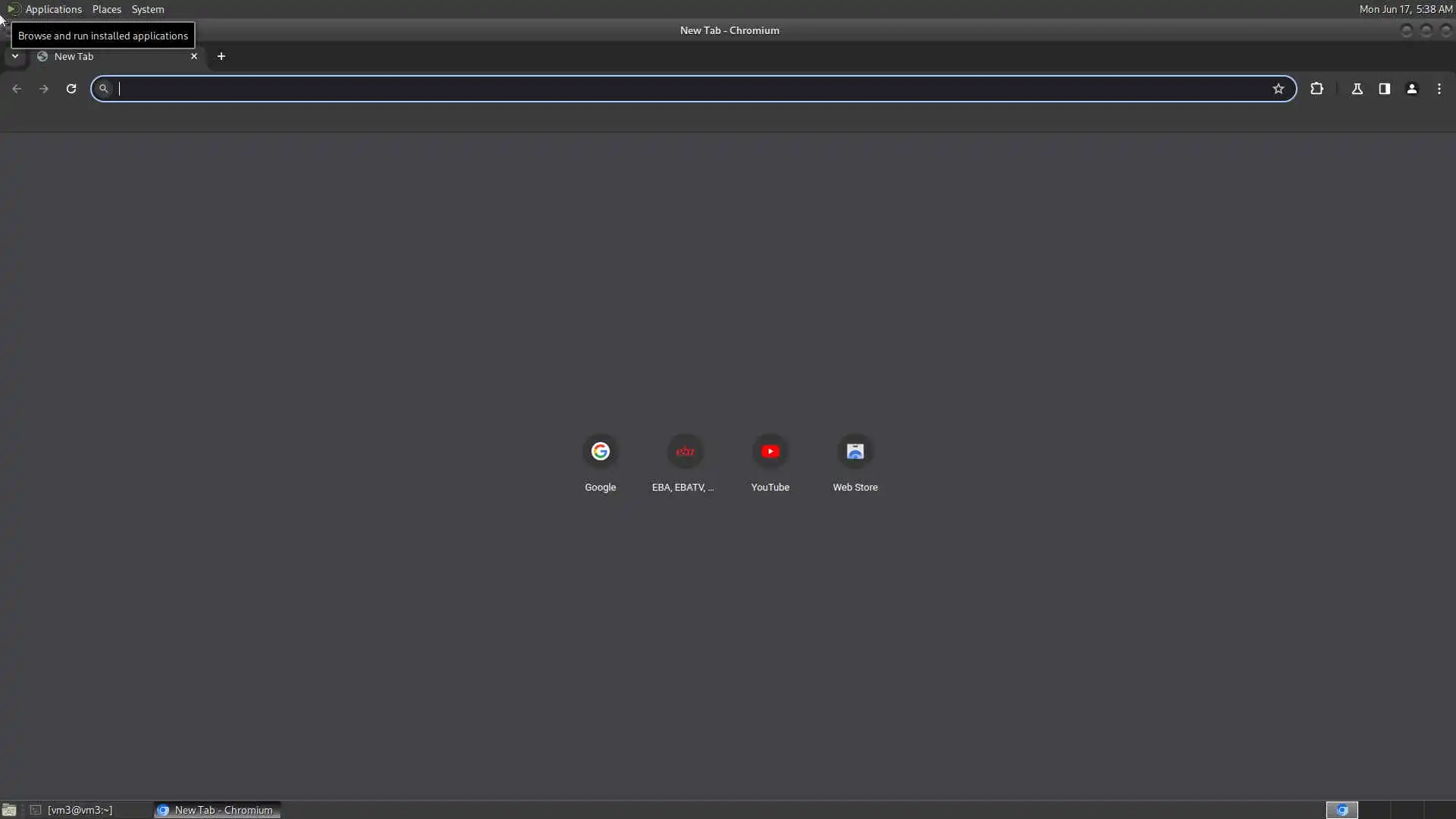1456x819 pixels.
Task: Click the back navigation arrow
Action: pos(17,89)
